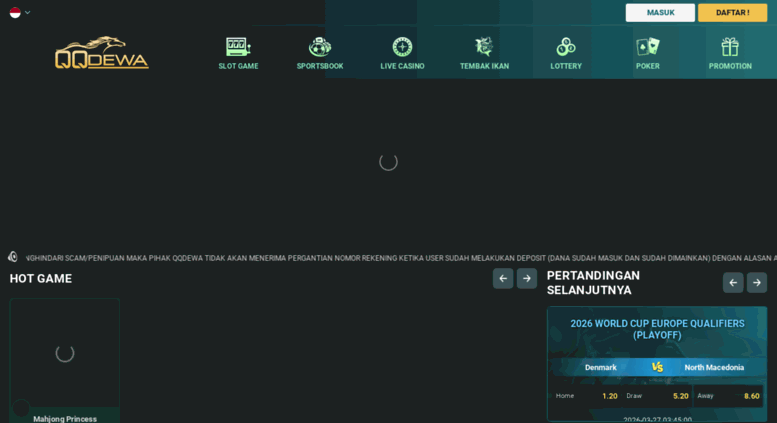Select the Lottery balls icon

point(566,47)
